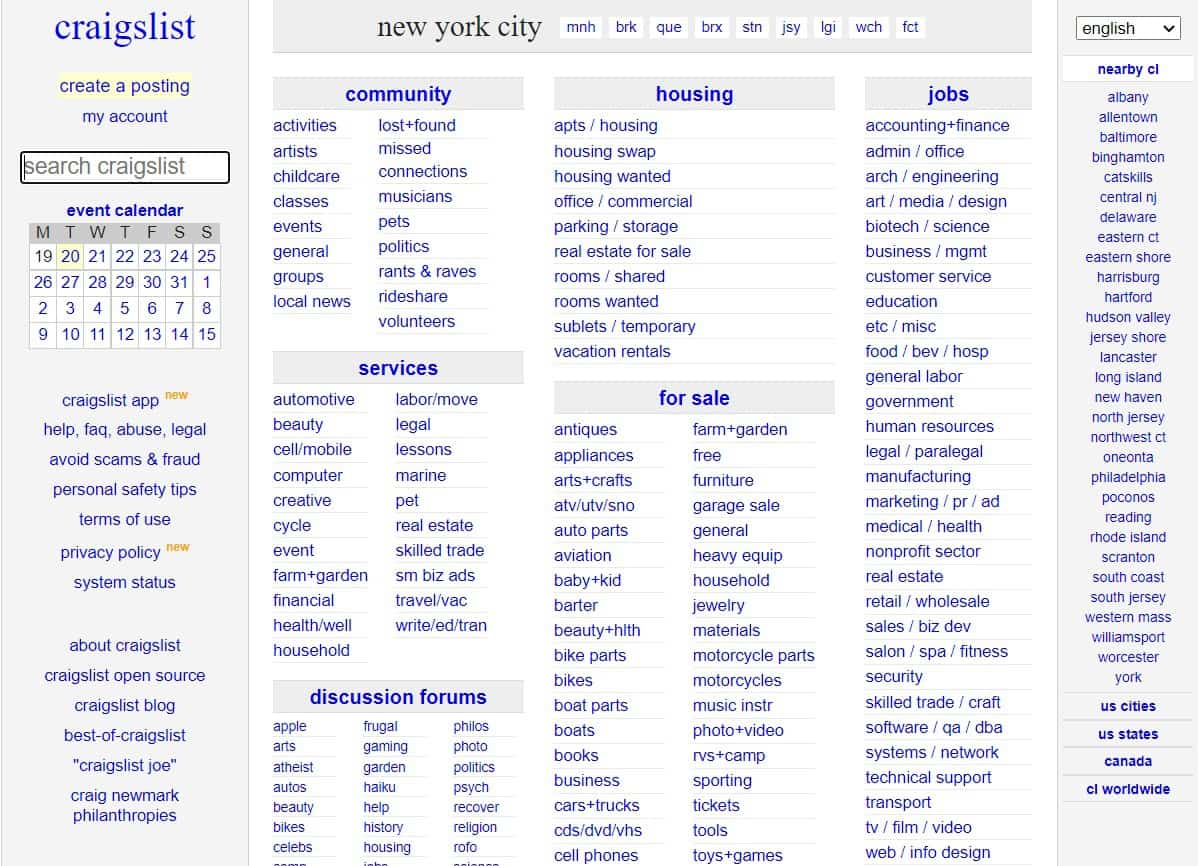Select day 15 in event calendar

[206, 334]
